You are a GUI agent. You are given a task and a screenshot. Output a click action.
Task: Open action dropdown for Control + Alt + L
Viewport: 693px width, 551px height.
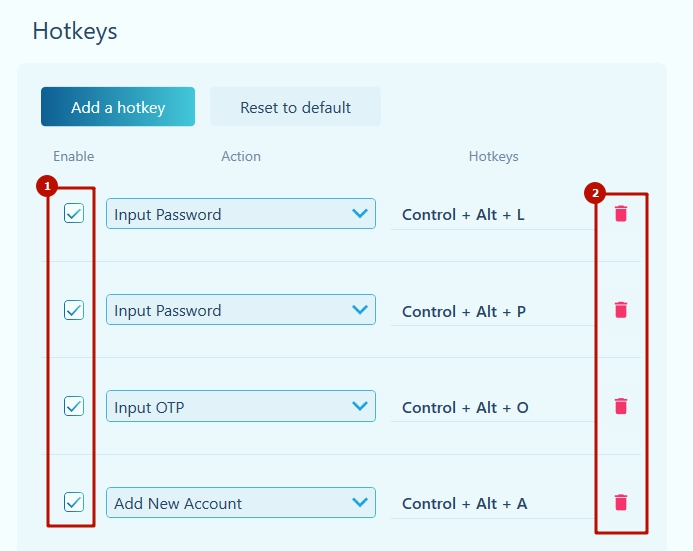click(x=240, y=214)
